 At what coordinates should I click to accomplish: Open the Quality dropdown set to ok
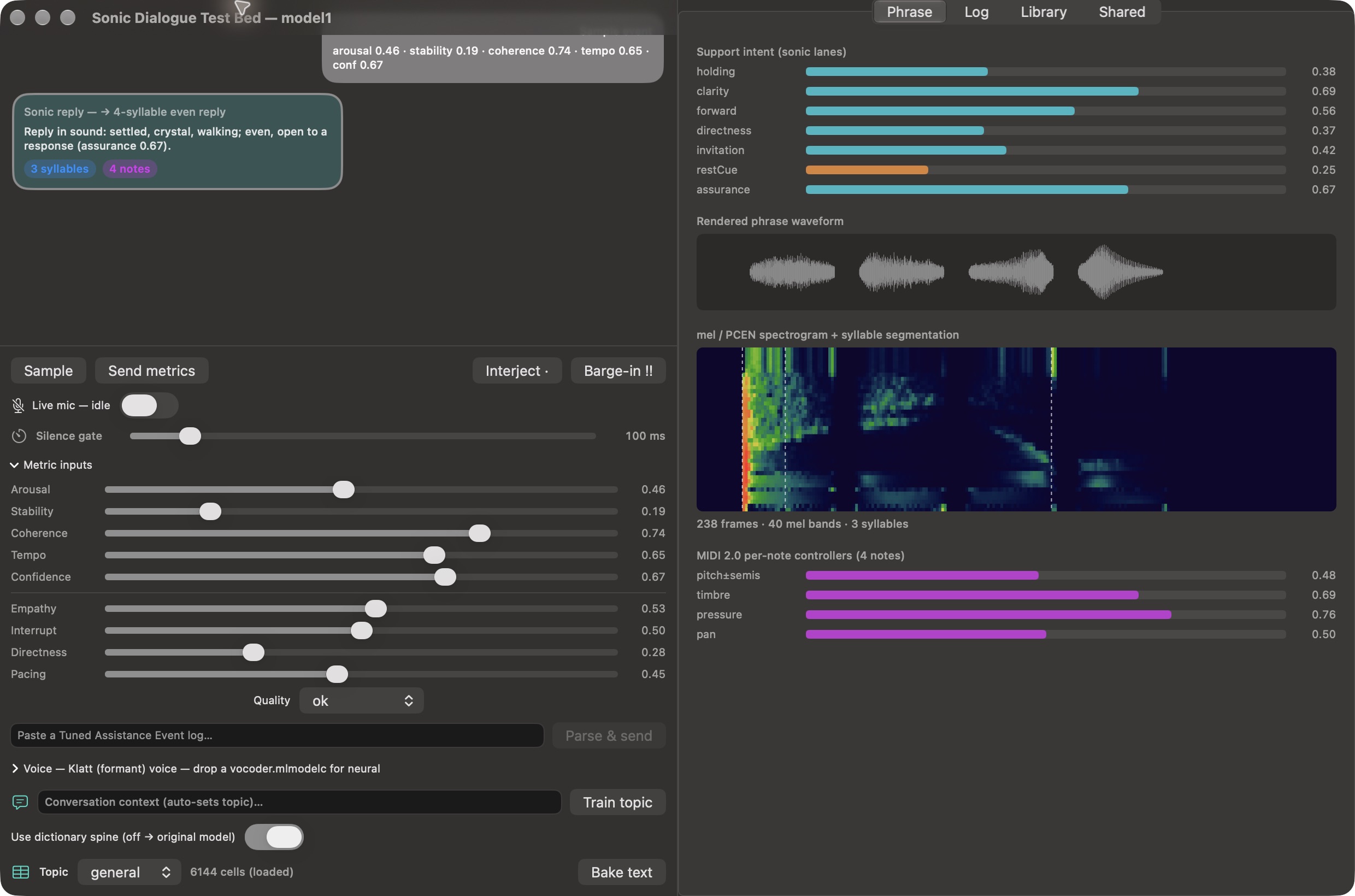tap(361, 700)
